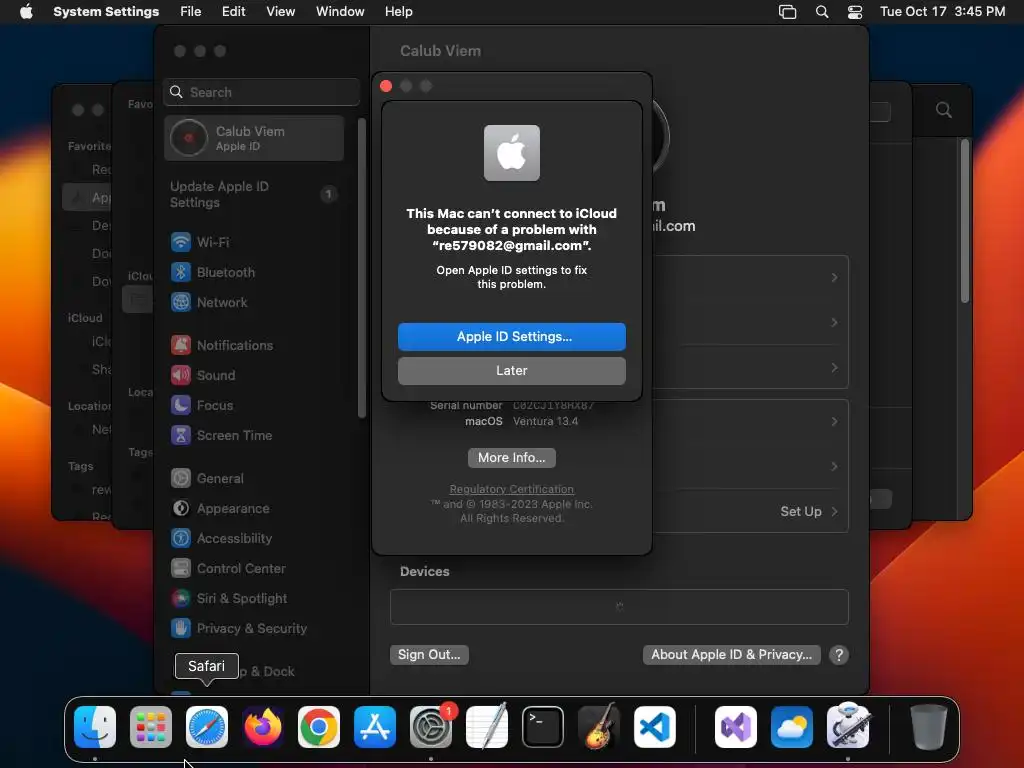Open the Regulatory Certification link

click(511, 489)
